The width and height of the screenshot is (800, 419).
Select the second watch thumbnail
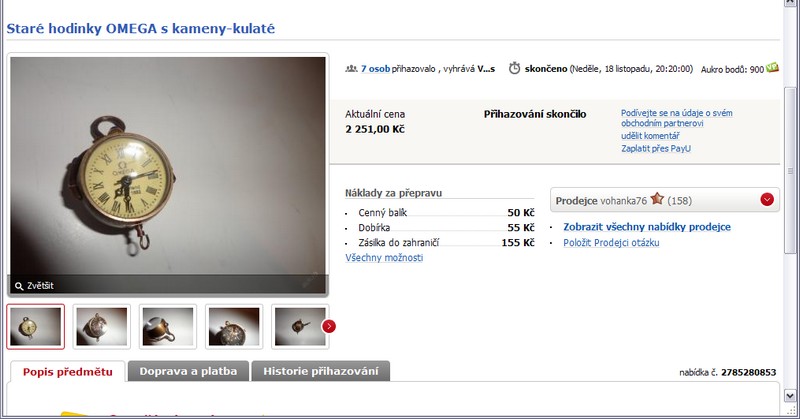(x=102, y=327)
